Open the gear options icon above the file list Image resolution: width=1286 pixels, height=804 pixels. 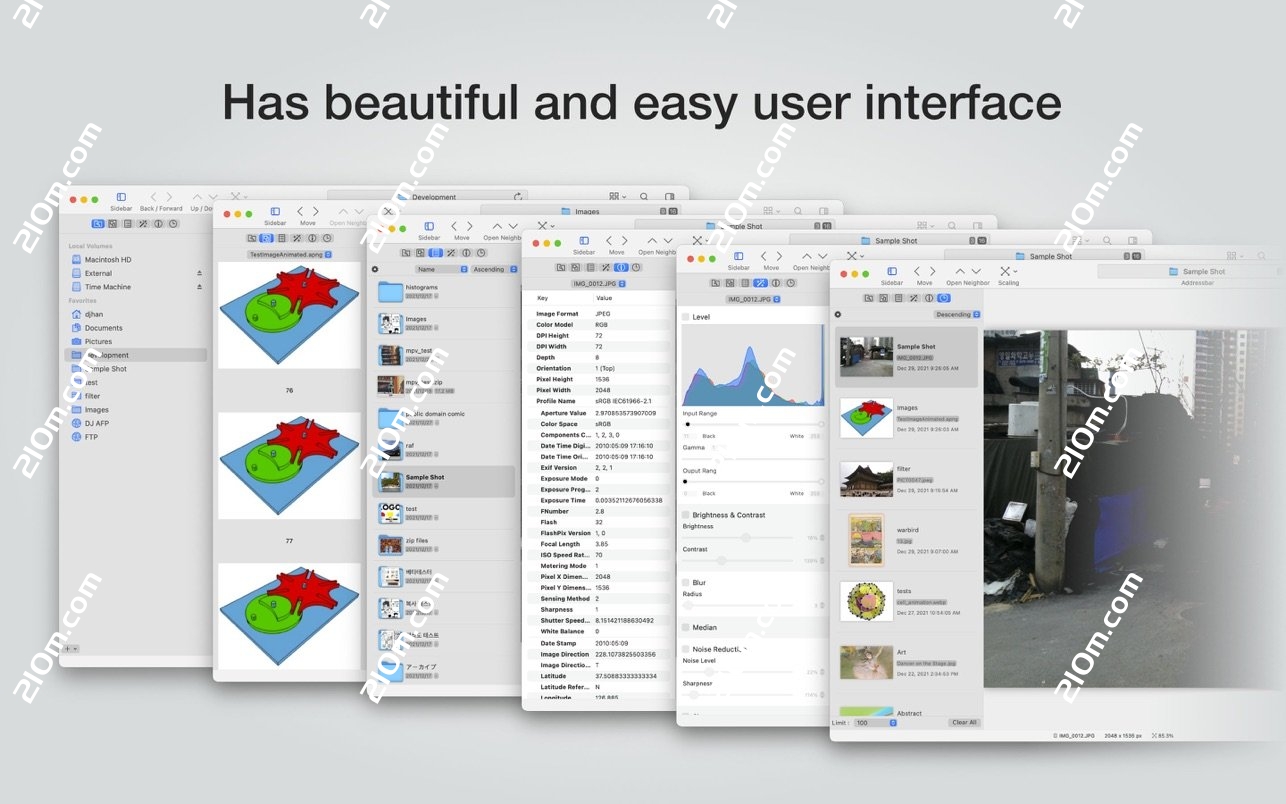[x=374, y=269]
